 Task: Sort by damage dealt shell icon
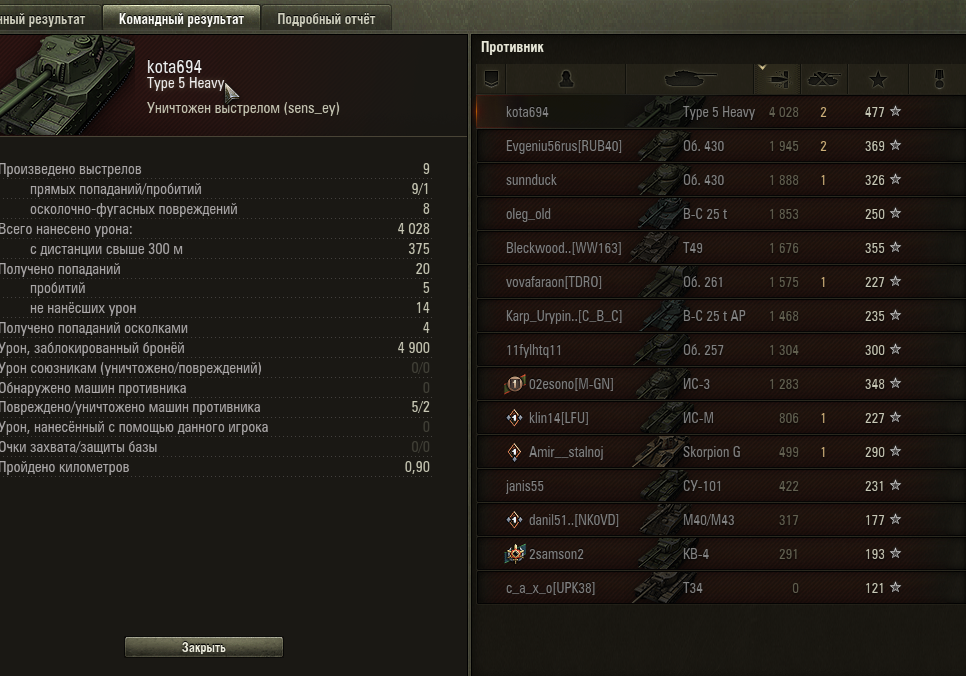click(777, 79)
